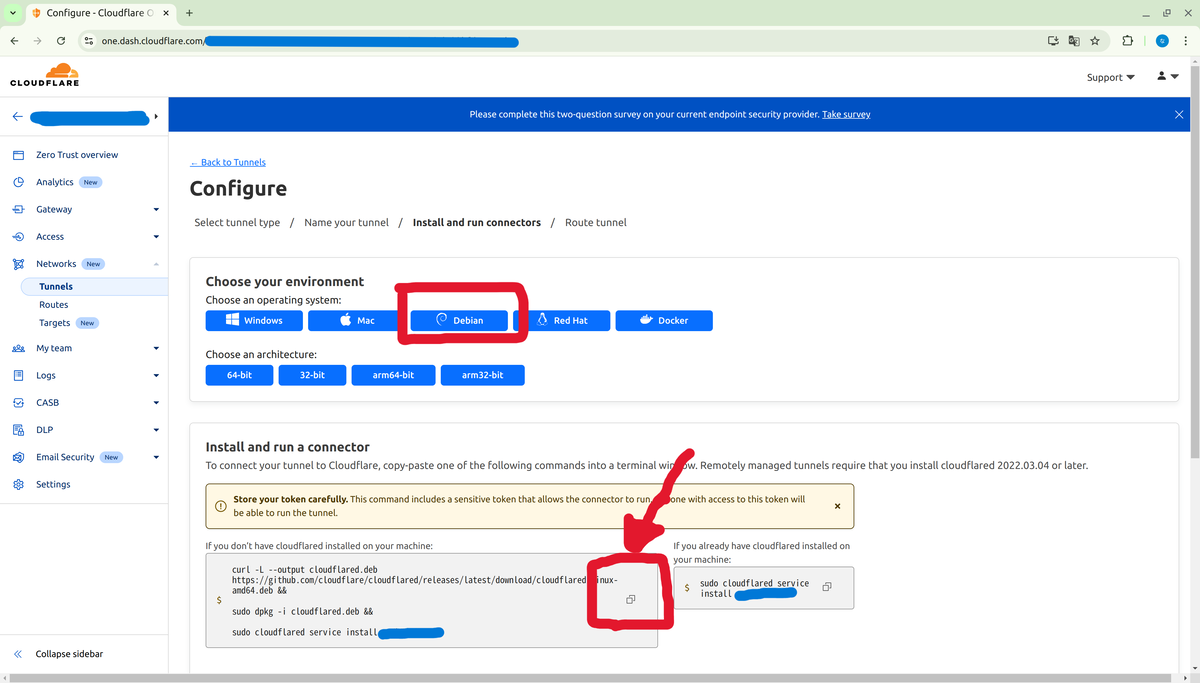Open Routes under Networks
This screenshot has height=683, width=1200.
(x=54, y=304)
